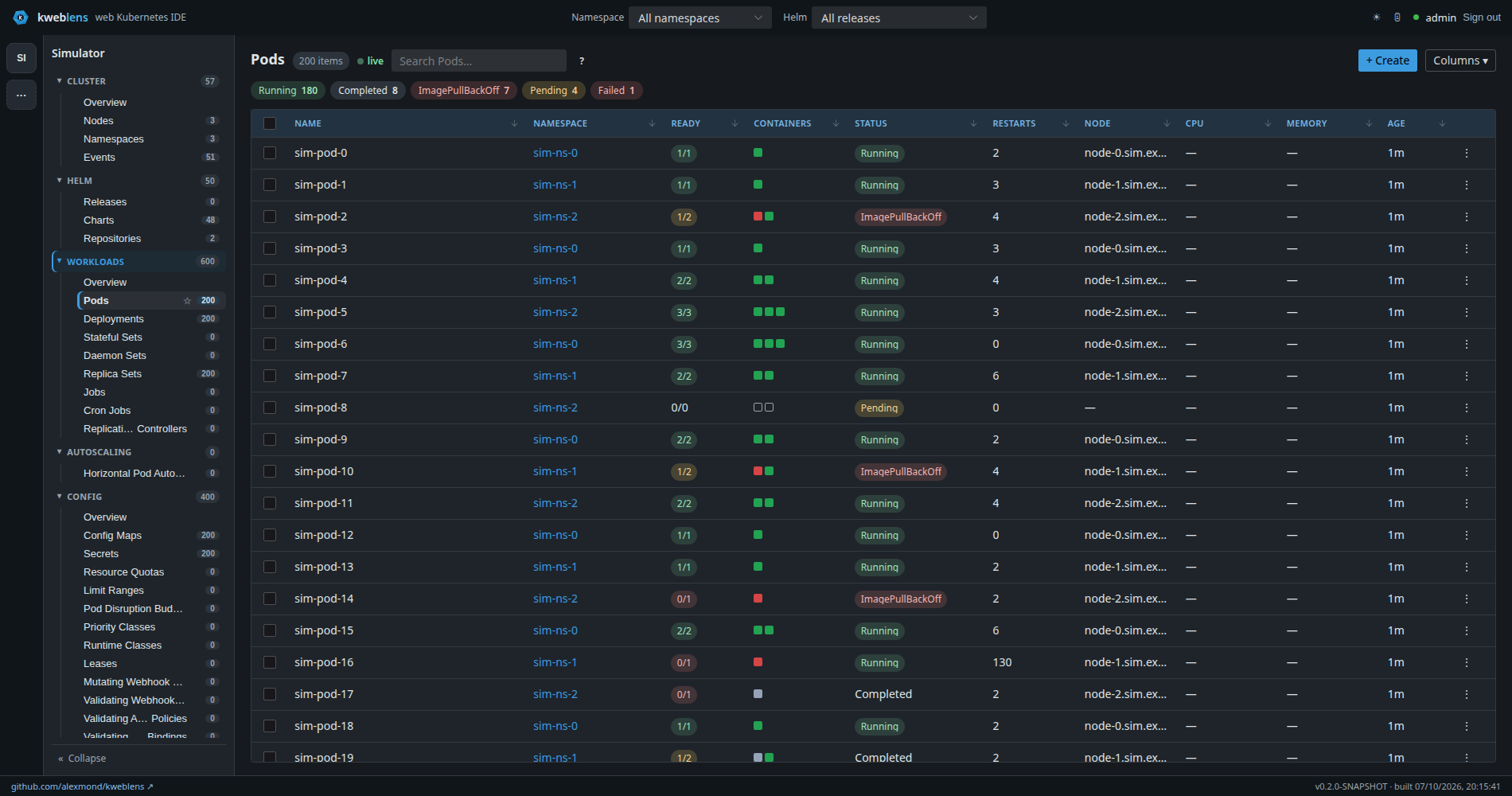Open row actions menu for sim-pod-8
This screenshot has height=796, width=1512.
coord(1467,408)
